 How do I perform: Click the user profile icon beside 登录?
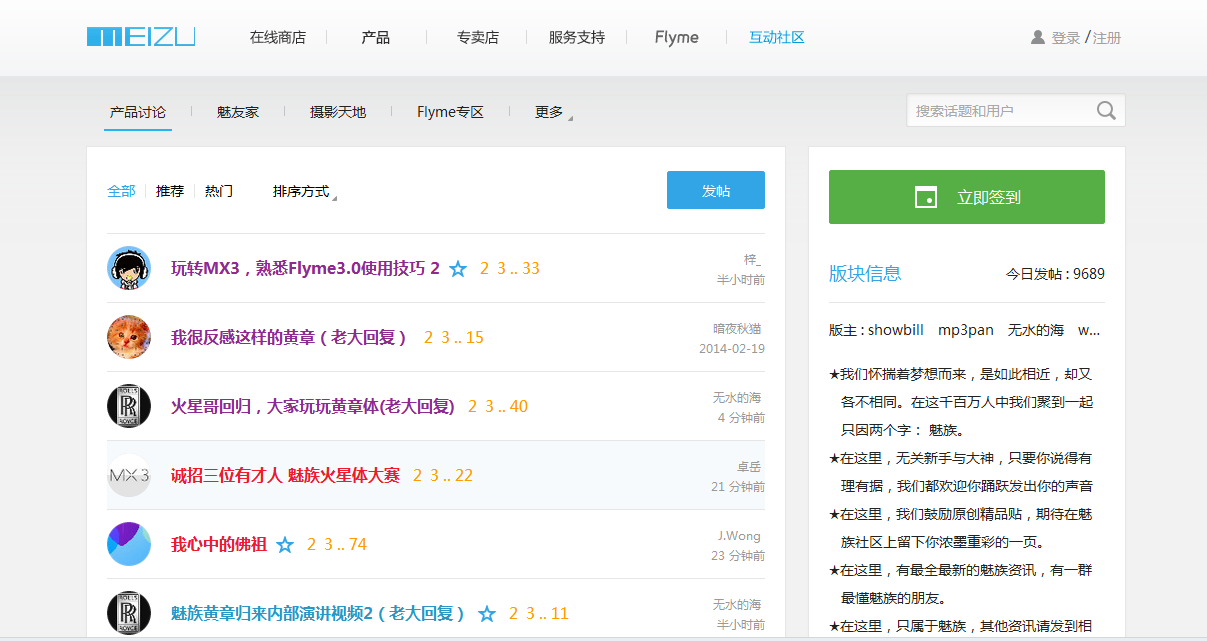pos(1037,38)
